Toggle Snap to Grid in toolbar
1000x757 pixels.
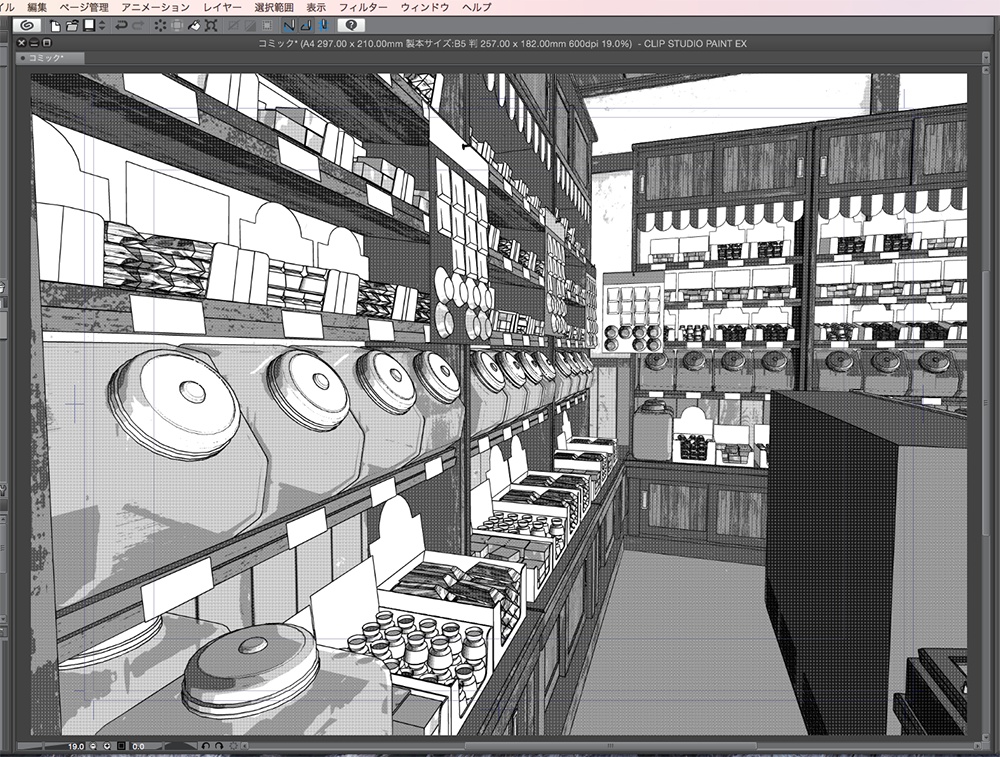(x=323, y=27)
